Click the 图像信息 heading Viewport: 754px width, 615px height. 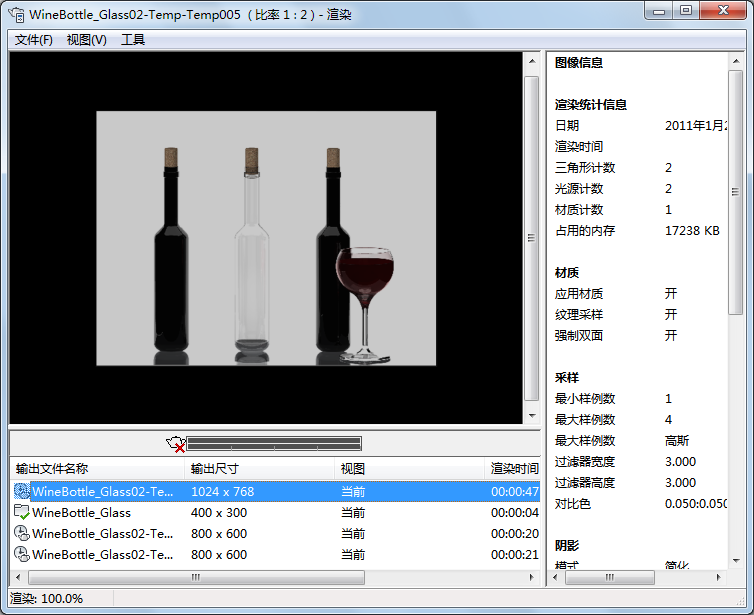point(578,63)
